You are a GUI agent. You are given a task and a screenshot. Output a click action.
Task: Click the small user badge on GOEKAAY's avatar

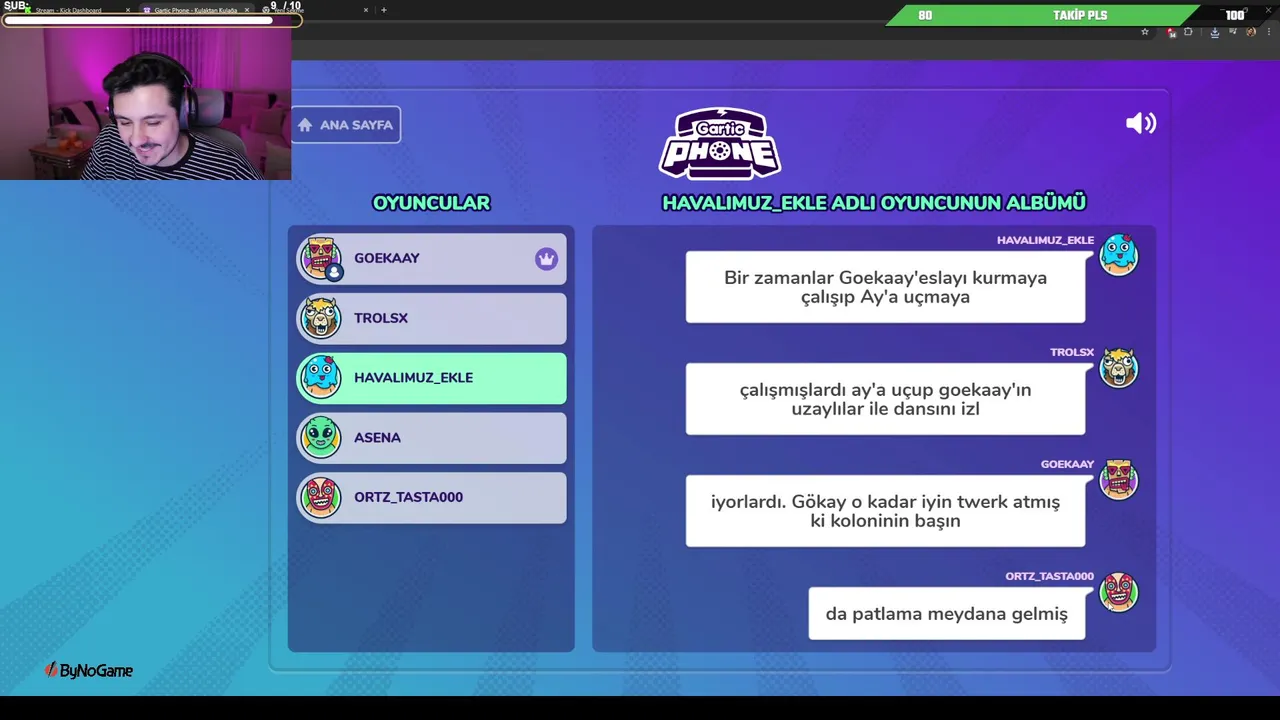(x=334, y=272)
